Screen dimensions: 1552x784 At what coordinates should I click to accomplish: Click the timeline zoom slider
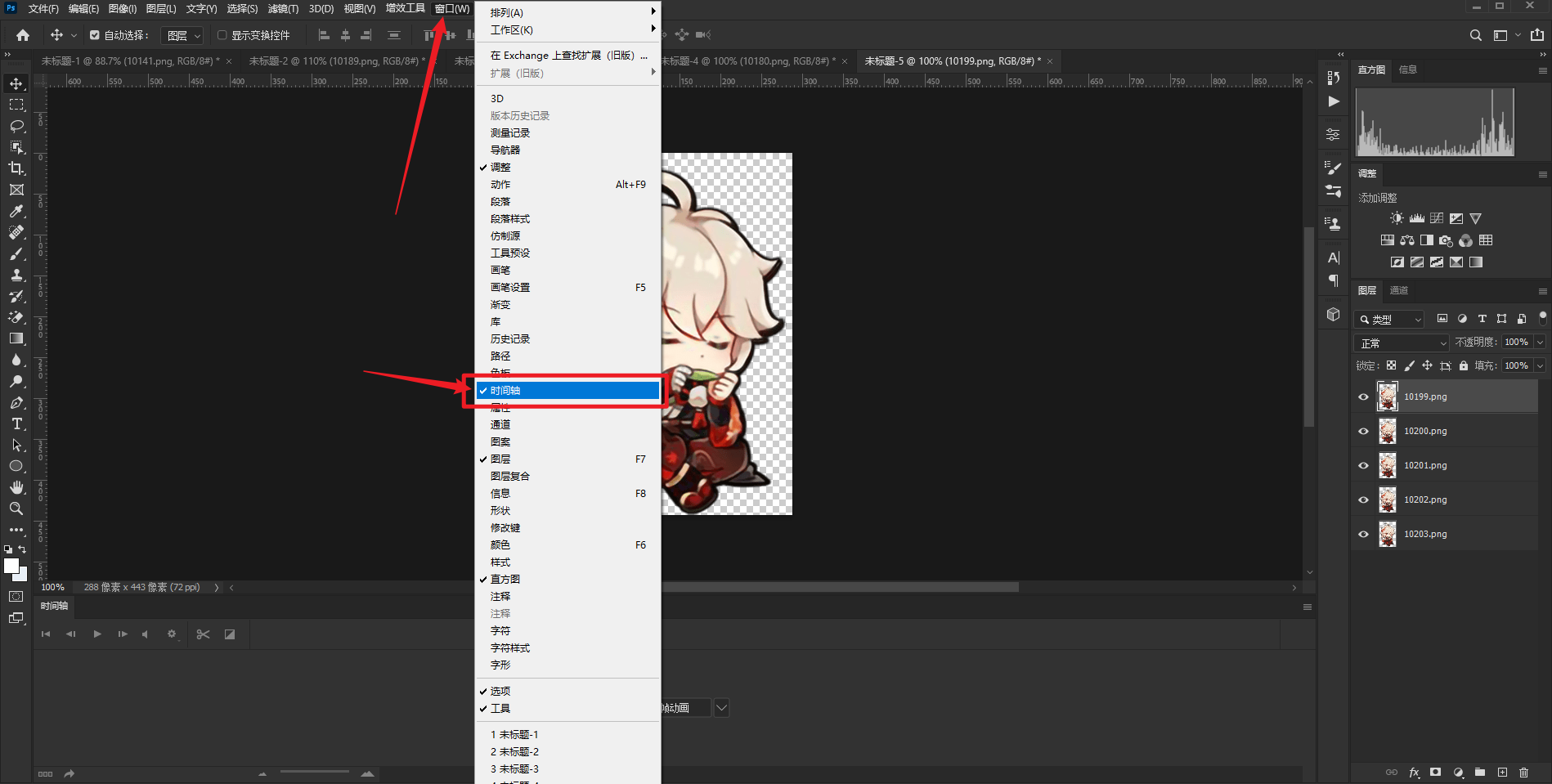click(x=315, y=772)
